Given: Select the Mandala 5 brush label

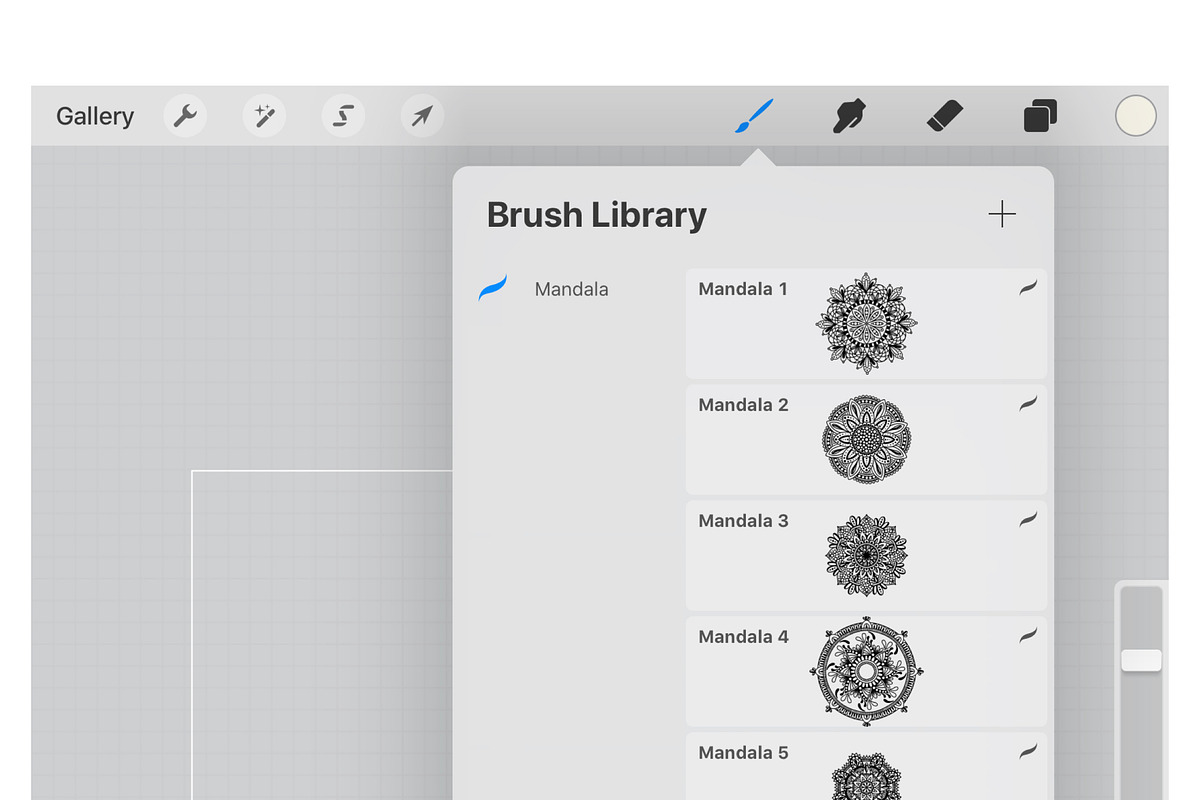Looking at the screenshot, I should pos(743,753).
